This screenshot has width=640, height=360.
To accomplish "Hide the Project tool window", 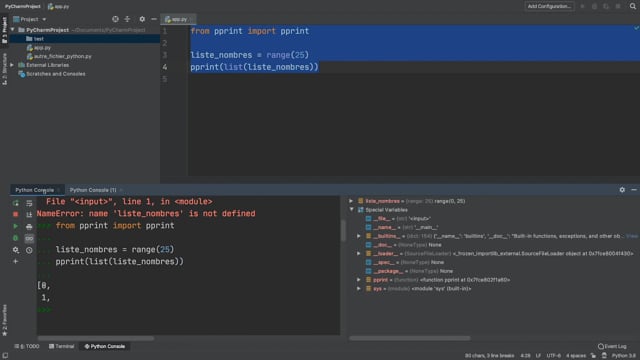I will (153, 19).
